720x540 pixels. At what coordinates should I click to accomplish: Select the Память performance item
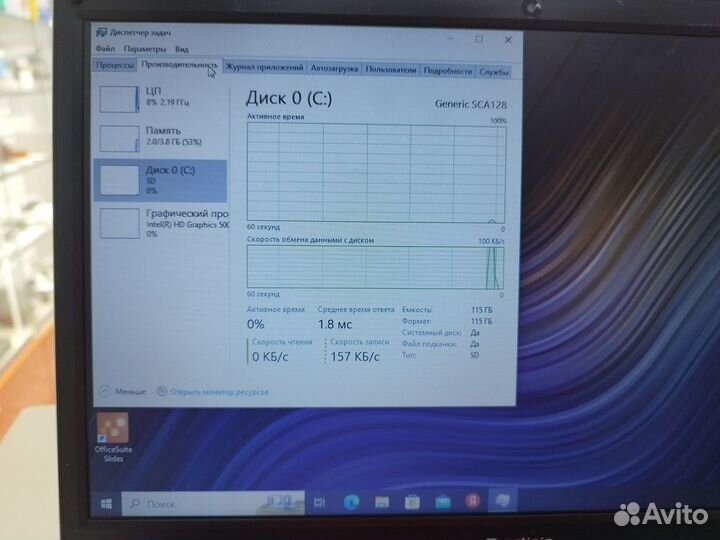coord(161,138)
